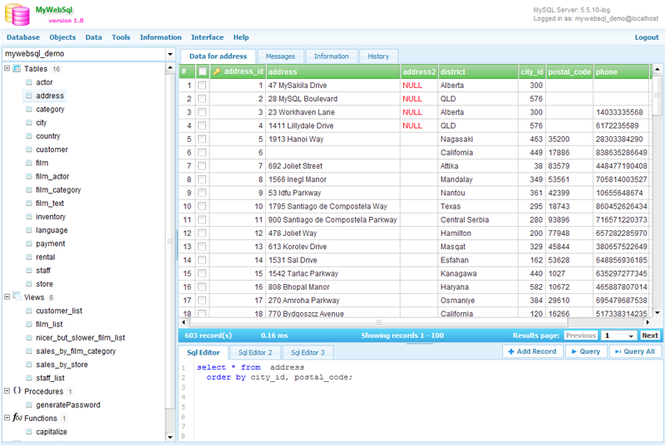Click the table icon next to film_text
The height and width of the screenshot is (446, 665).
click(x=28, y=203)
